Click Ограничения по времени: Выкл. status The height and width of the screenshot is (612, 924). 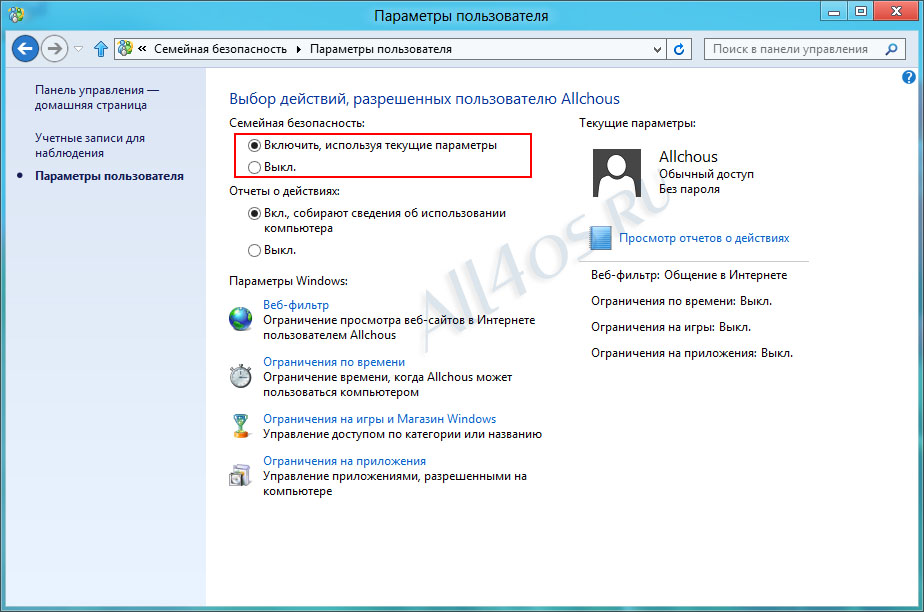pyautogui.click(x=681, y=301)
